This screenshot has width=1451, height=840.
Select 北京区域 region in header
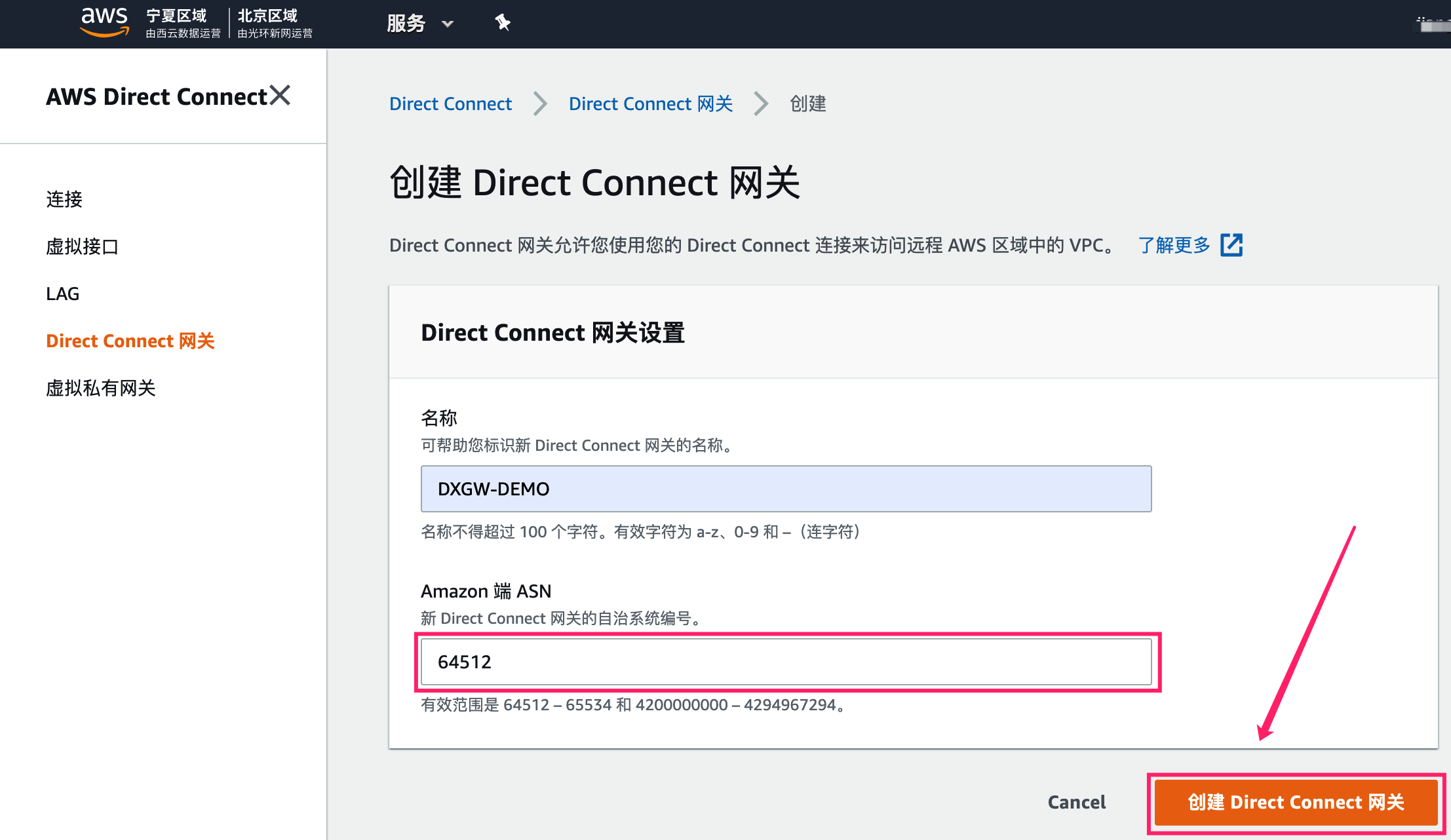(275, 24)
